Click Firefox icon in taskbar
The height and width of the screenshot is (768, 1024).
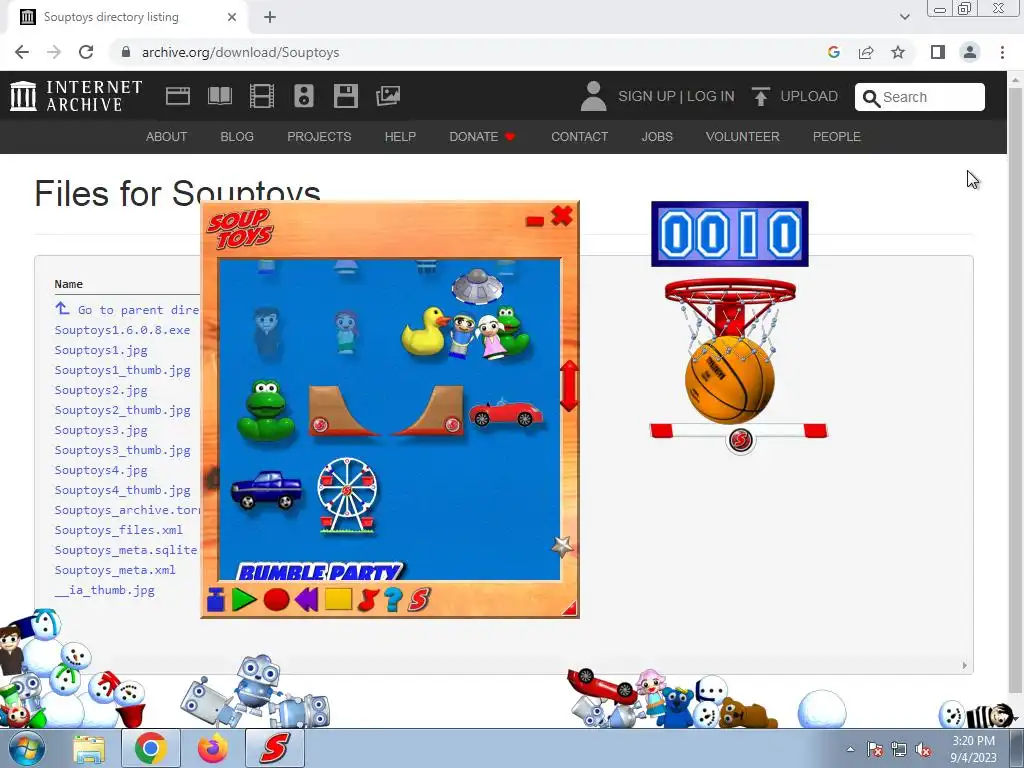[213, 748]
